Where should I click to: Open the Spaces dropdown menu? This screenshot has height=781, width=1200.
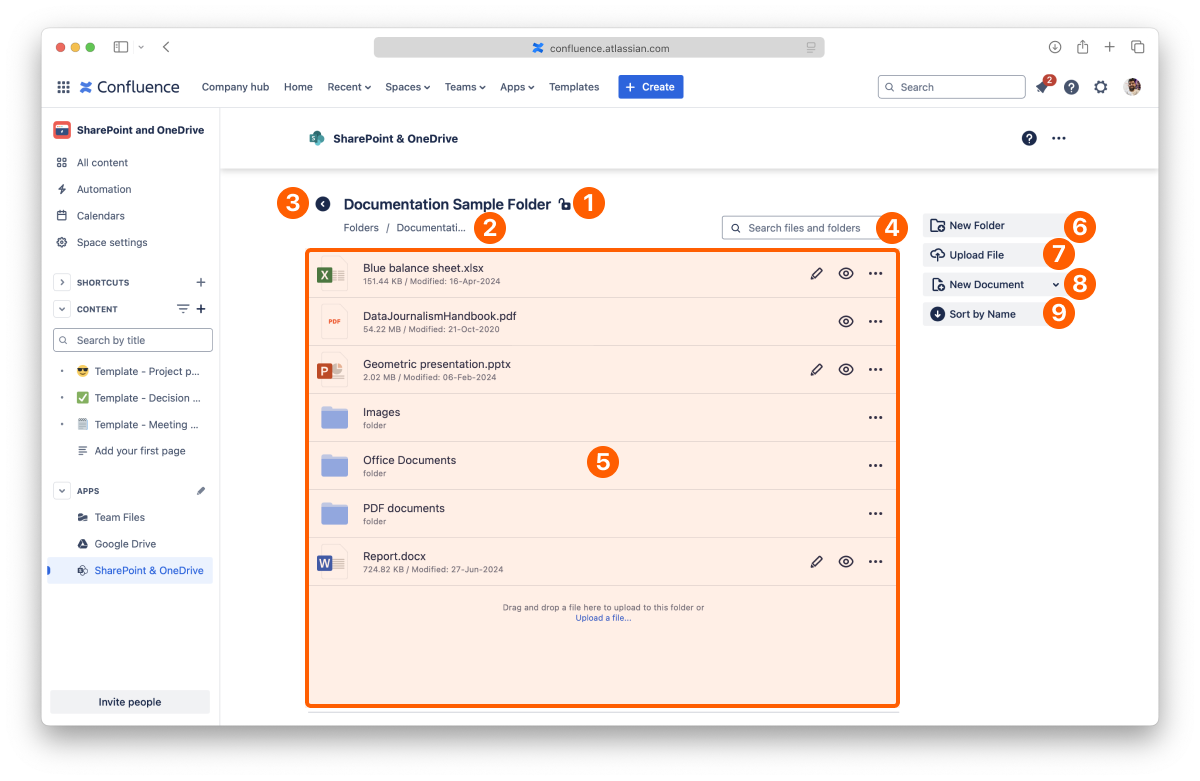point(407,87)
